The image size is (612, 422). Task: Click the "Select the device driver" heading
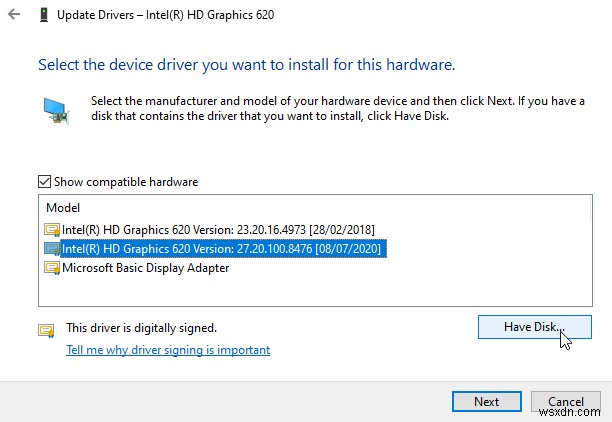pyautogui.click(x=246, y=65)
